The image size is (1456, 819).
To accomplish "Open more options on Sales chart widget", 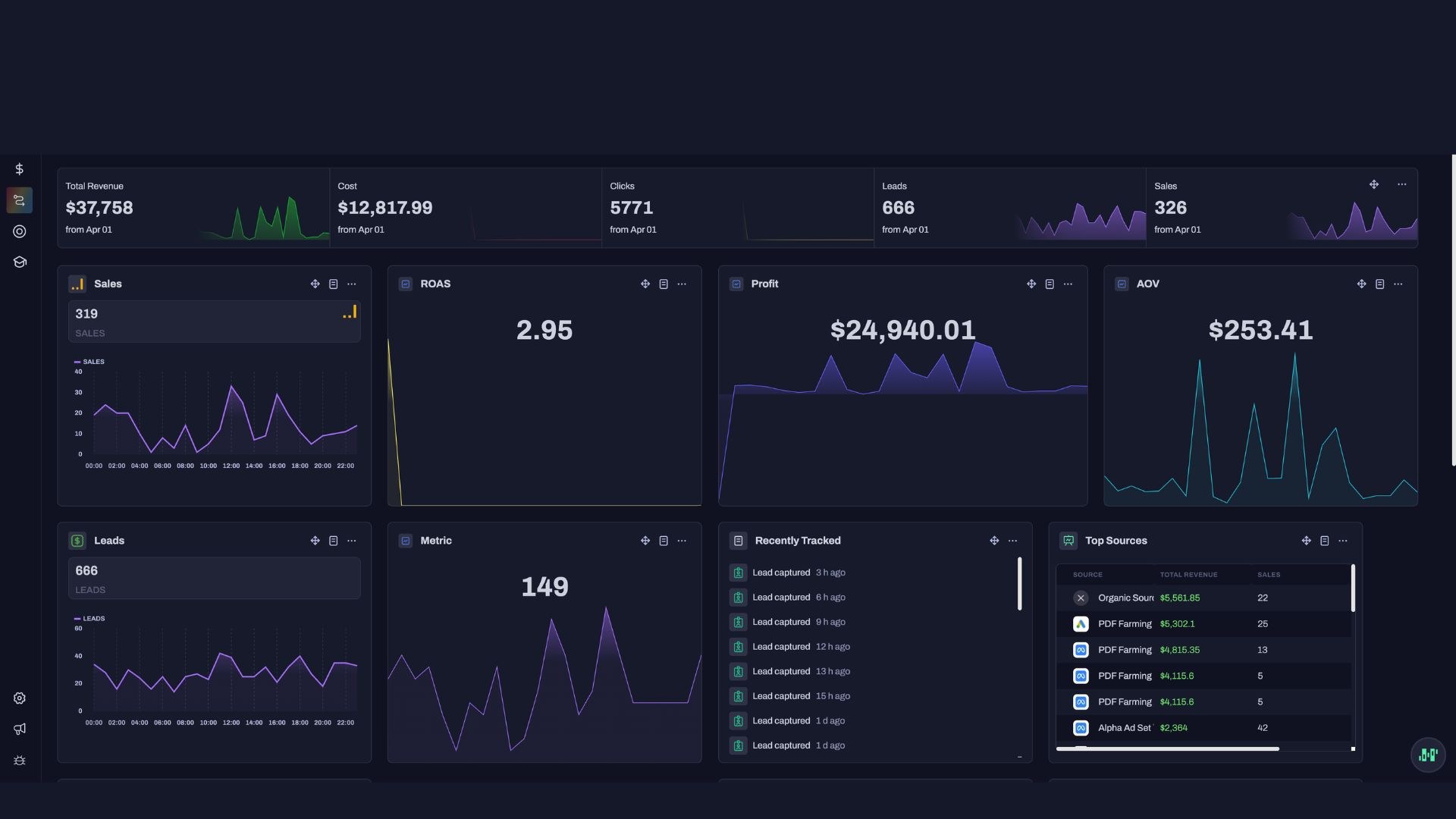I will pyautogui.click(x=351, y=284).
